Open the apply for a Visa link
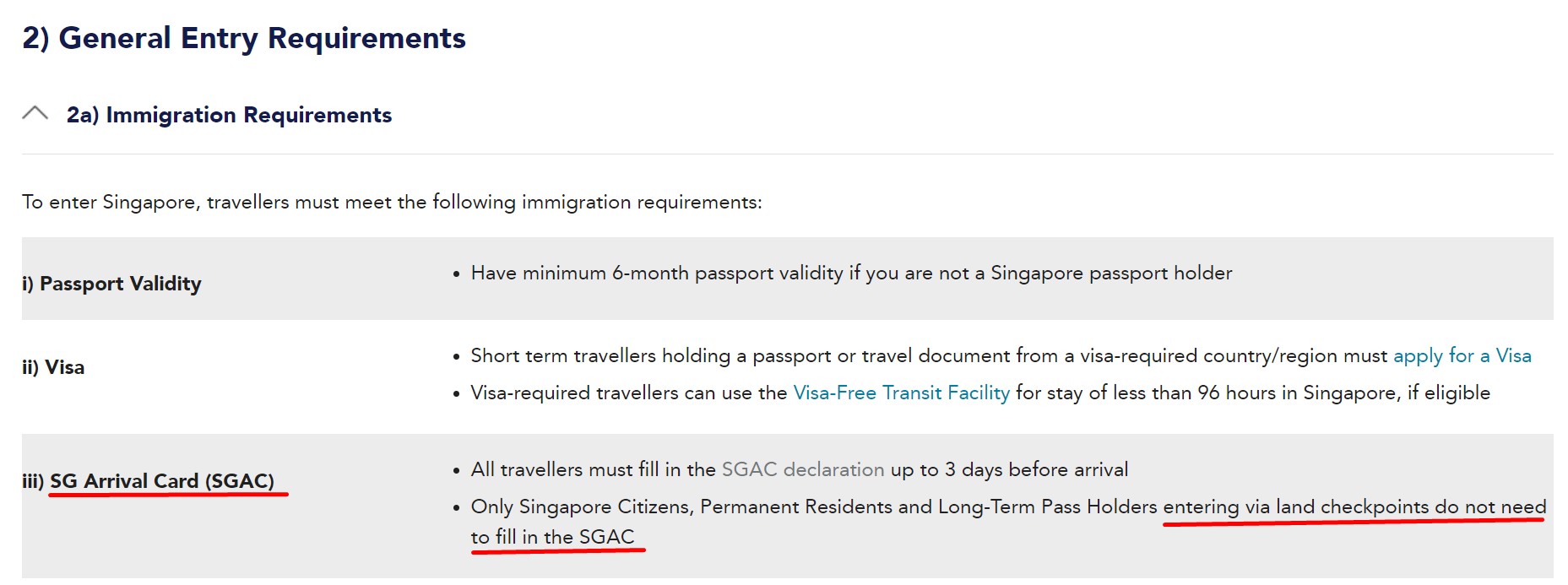The image size is (1568, 585). [x=1462, y=356]
